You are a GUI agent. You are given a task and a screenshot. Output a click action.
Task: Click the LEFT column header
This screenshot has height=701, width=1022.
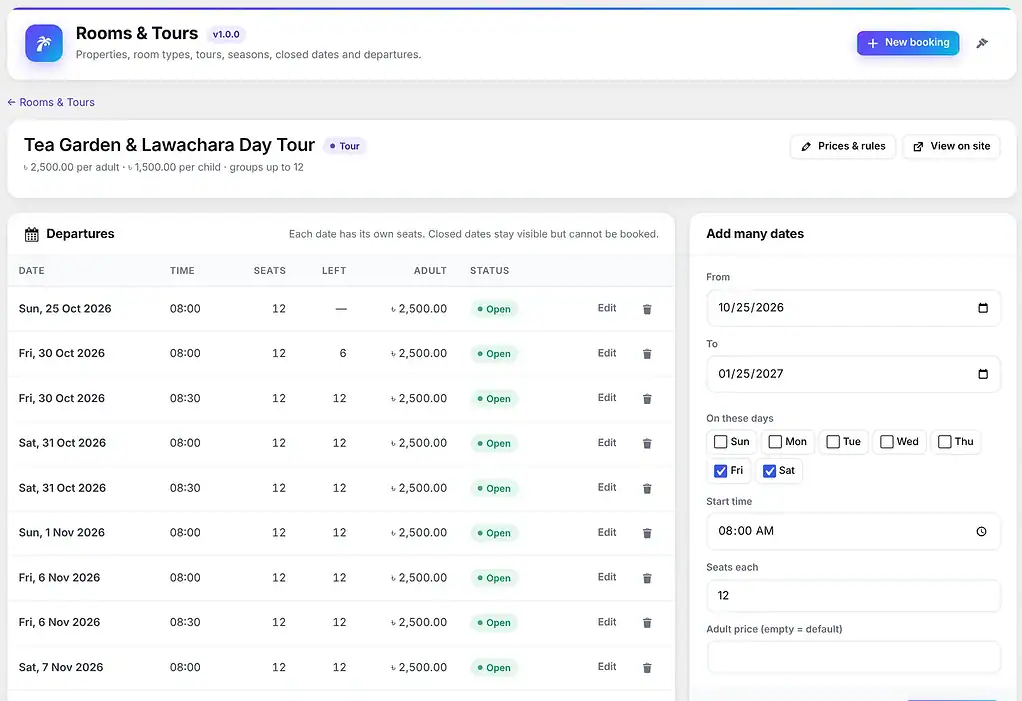[x=334, y=271]
